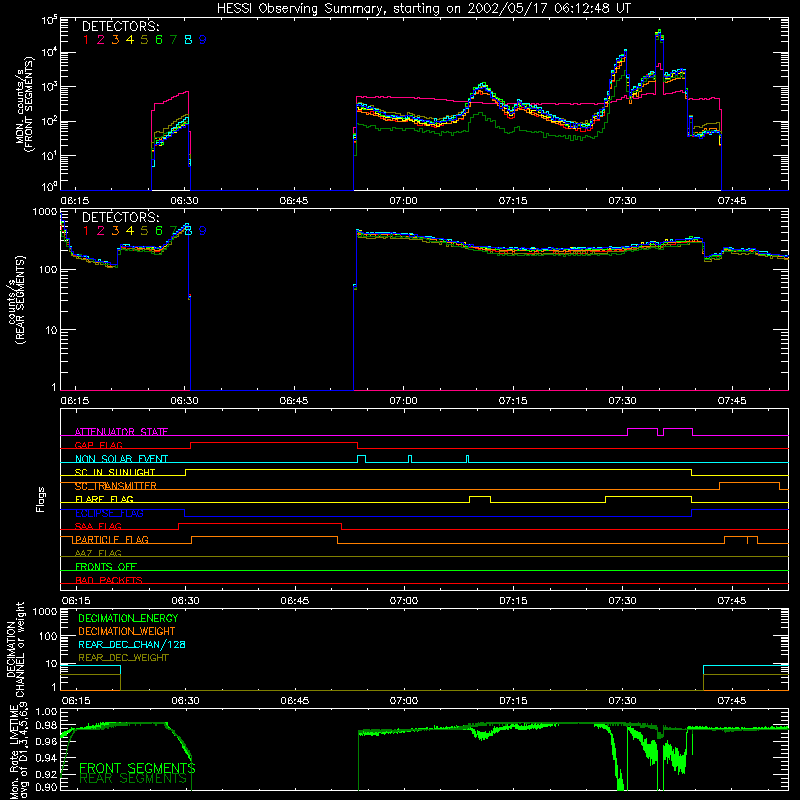The height and width of the screenshot is (800, 800).
Task: Click the SC_IN_SUNLIGHT flag label
Action: click(x=114, y=472)
